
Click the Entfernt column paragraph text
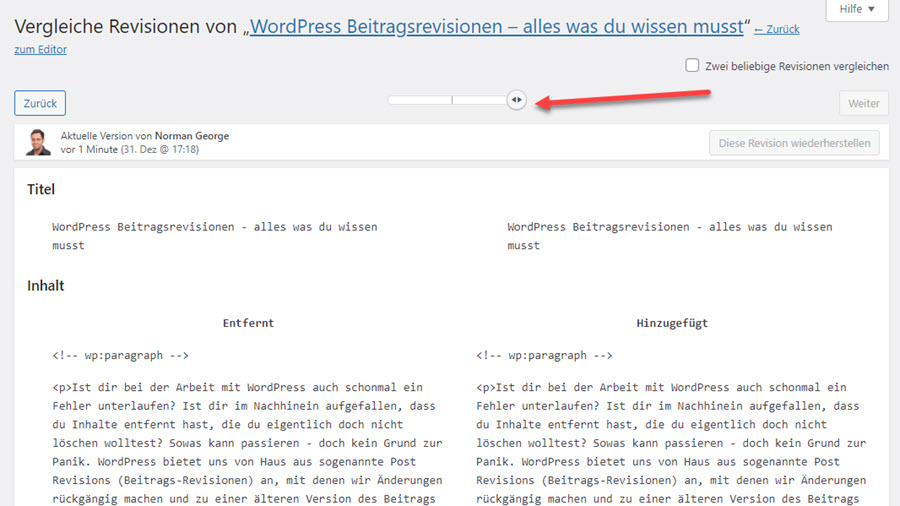[247, 443]
